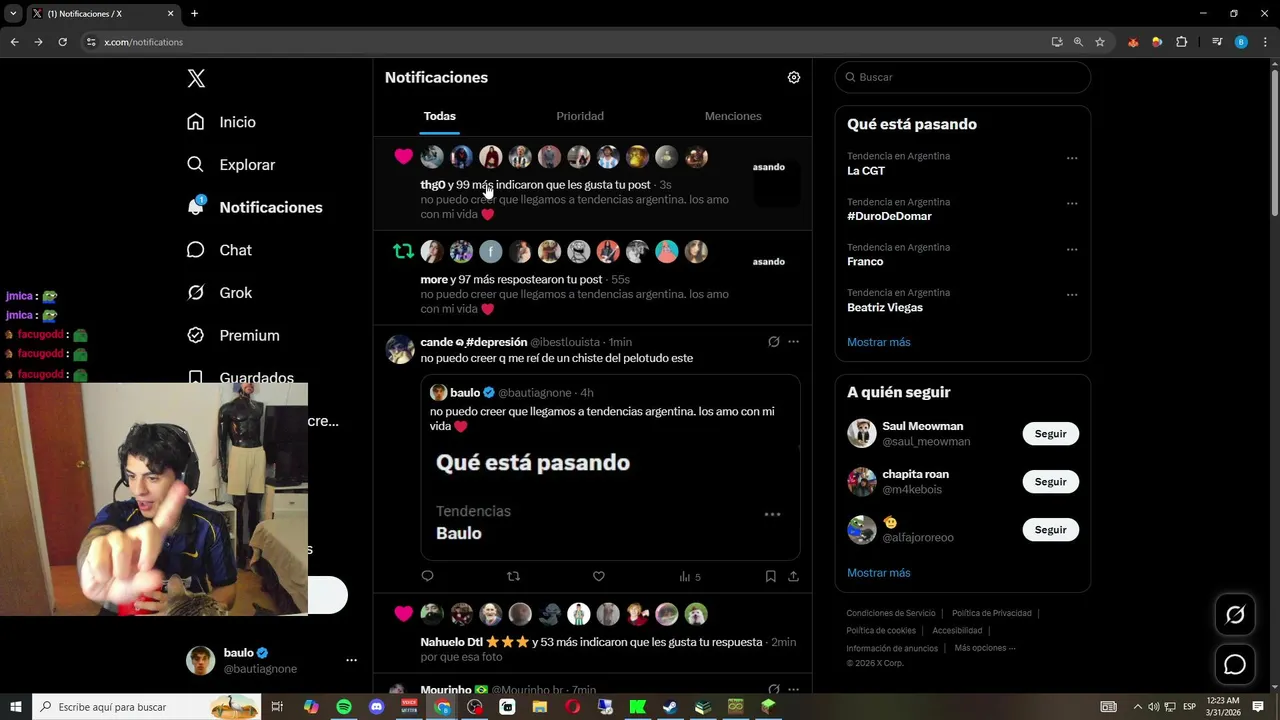The height and width of the screenshot is (720, 1280).
Task: Open Grok from sidebar
Action: (x=219, y=293)
